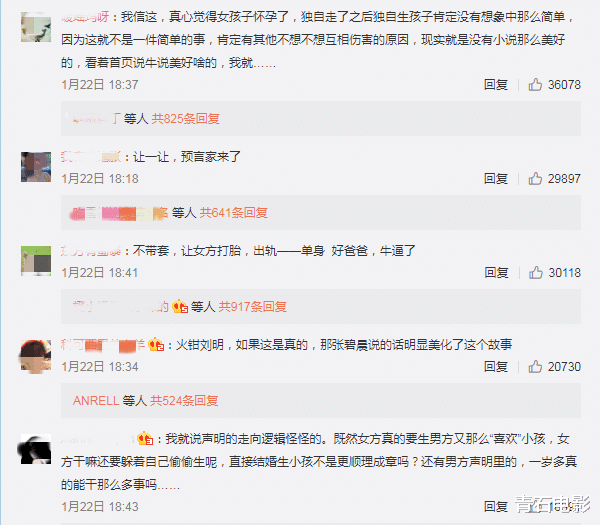Image resolution: width=600 pixels, height=525 pixels.
Task: Open avatar of the 火钳刘明 commenter
Action: point(36,355)
